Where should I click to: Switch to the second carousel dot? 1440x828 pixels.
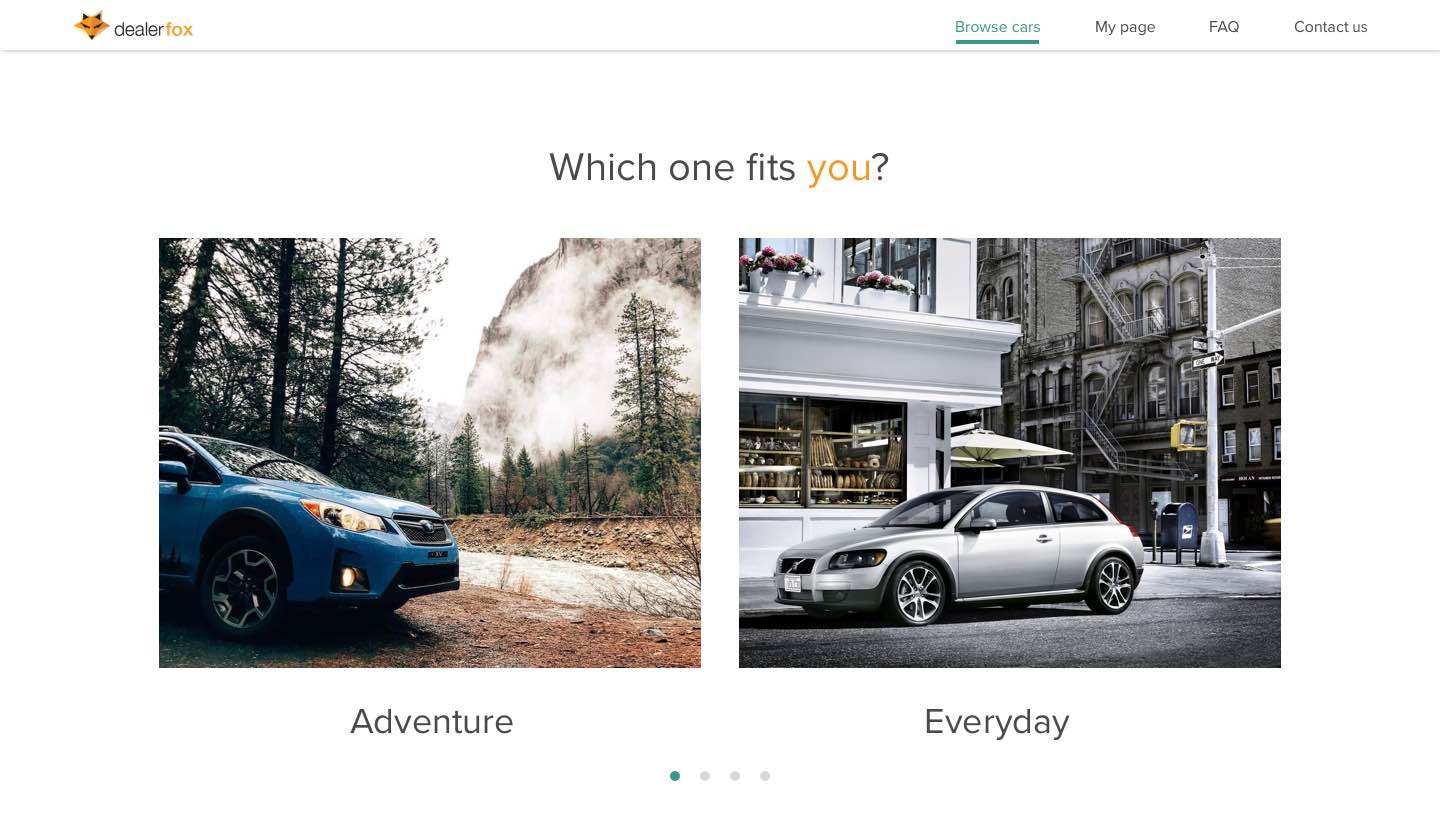pyautogui.click(x=705, y=776)
